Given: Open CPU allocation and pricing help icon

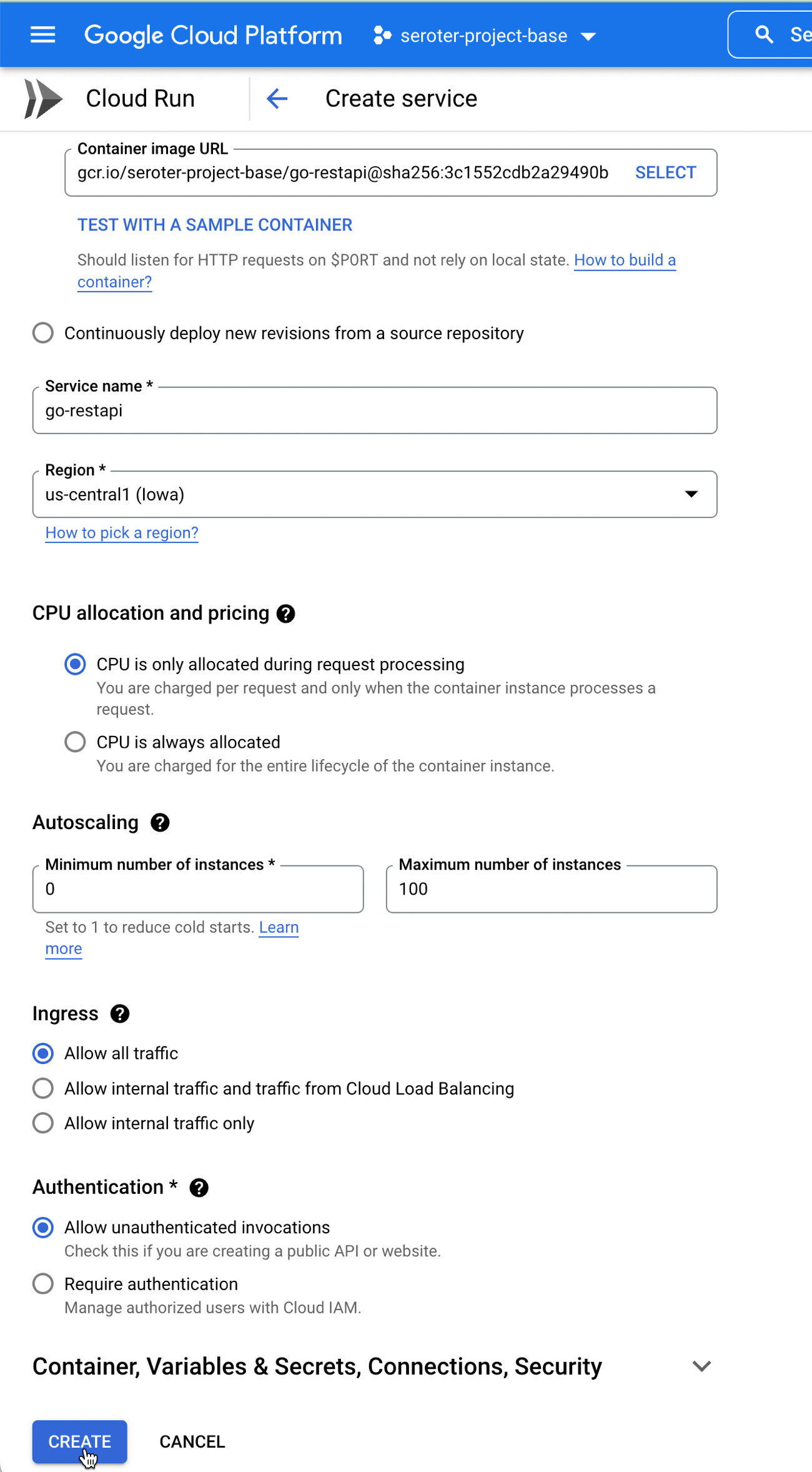Looking at the screenshot, I should [286, 614].
